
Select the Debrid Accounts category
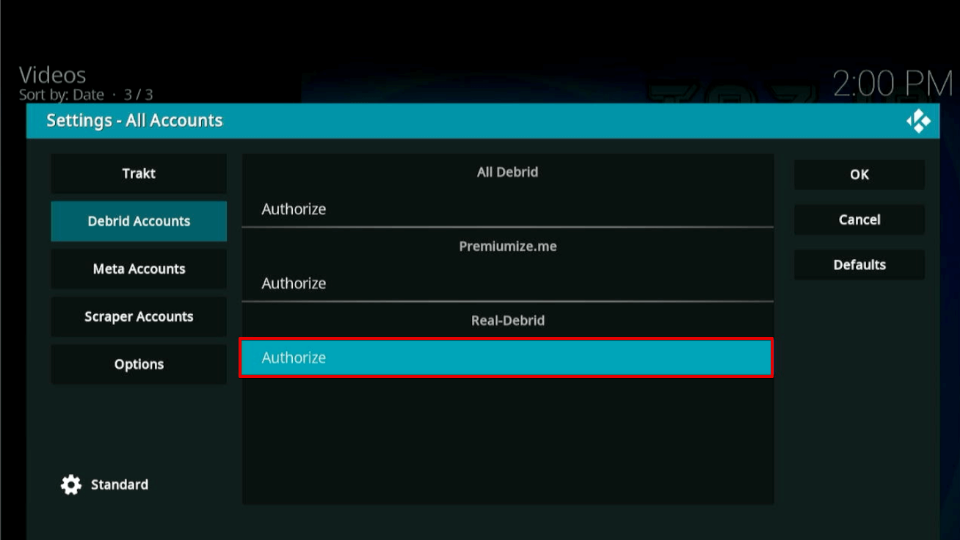[x=139, y=221]
